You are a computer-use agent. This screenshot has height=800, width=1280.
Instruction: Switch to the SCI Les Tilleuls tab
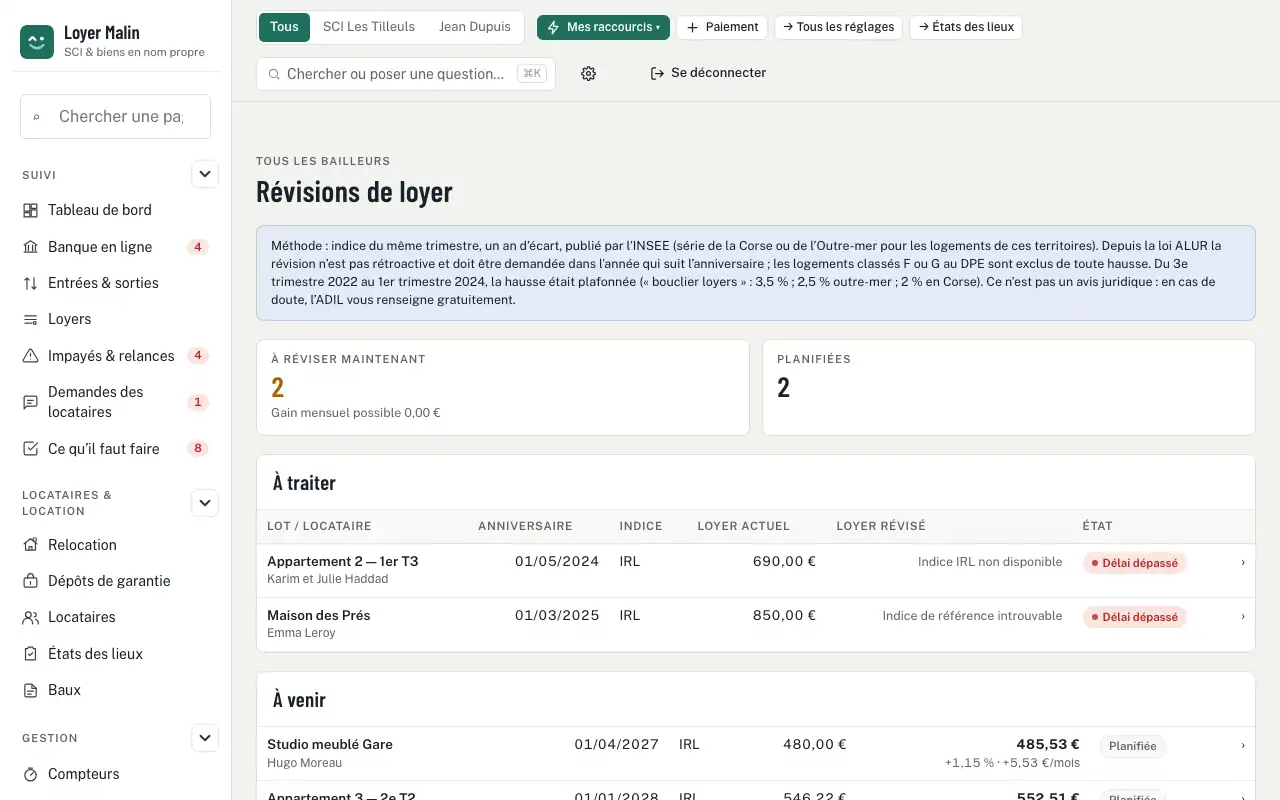(369, 27)
